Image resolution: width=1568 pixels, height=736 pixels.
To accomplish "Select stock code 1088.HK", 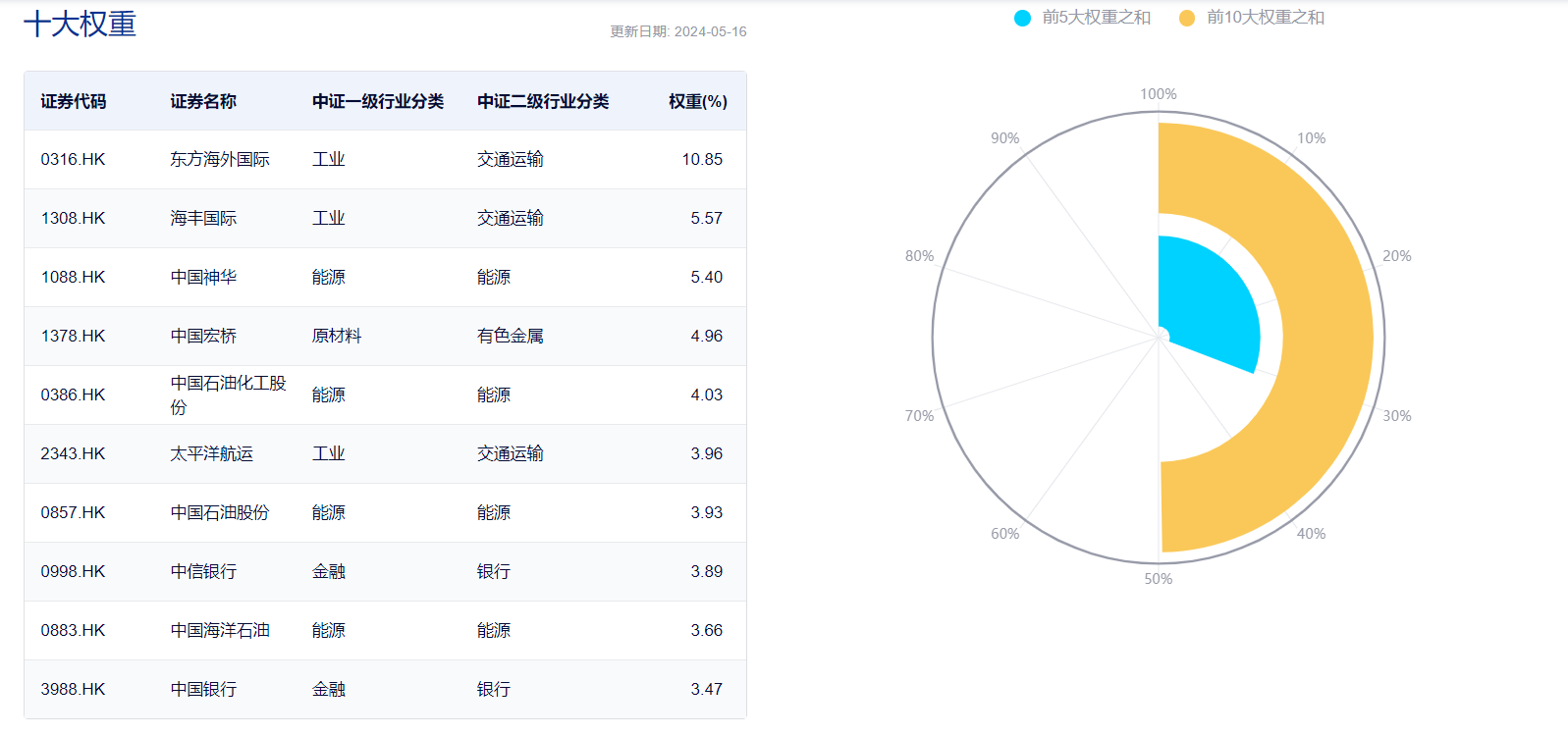I will pos(73,277).
